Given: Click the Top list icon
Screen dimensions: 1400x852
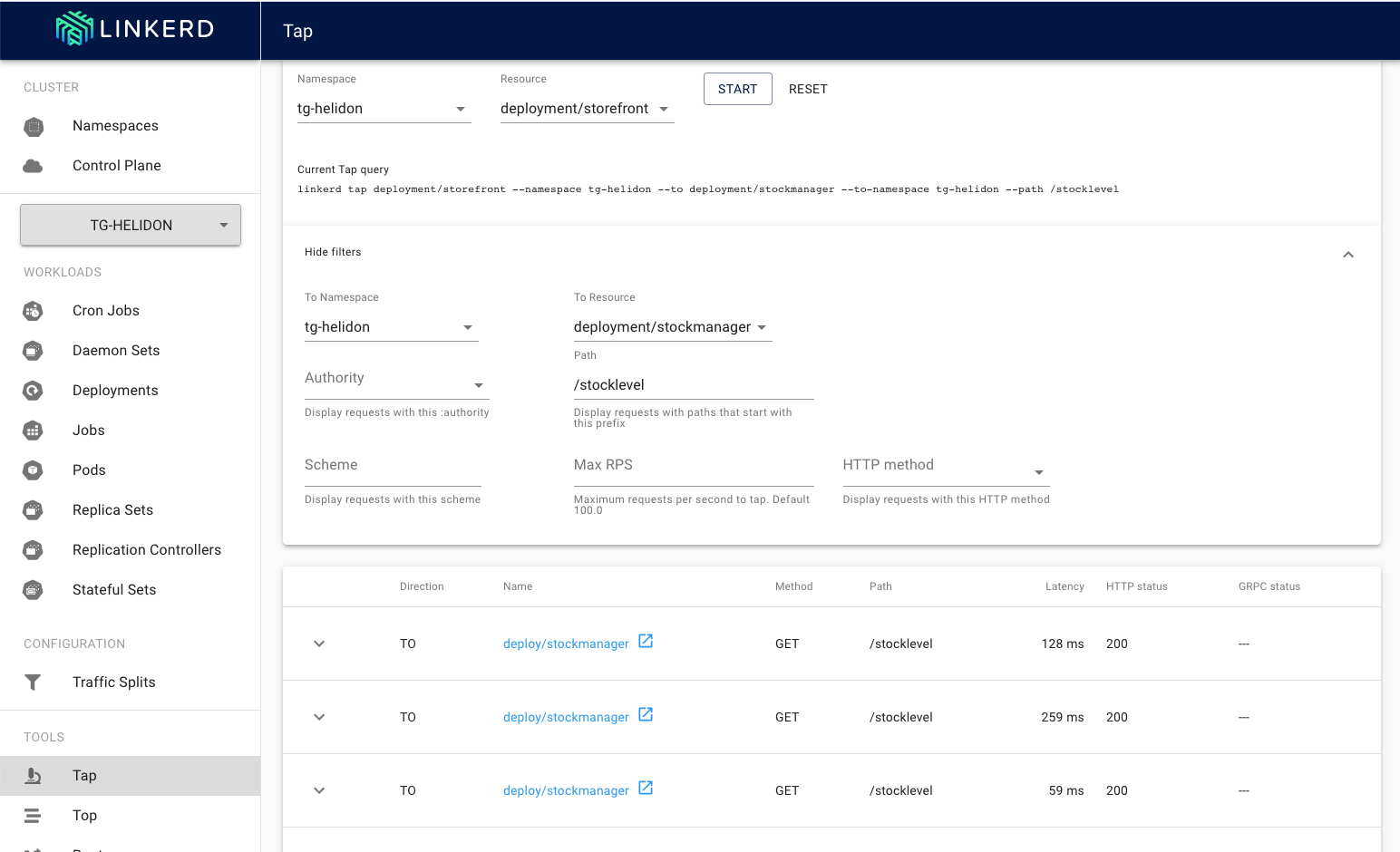Looking at the screenshot, I should (34, 816).
